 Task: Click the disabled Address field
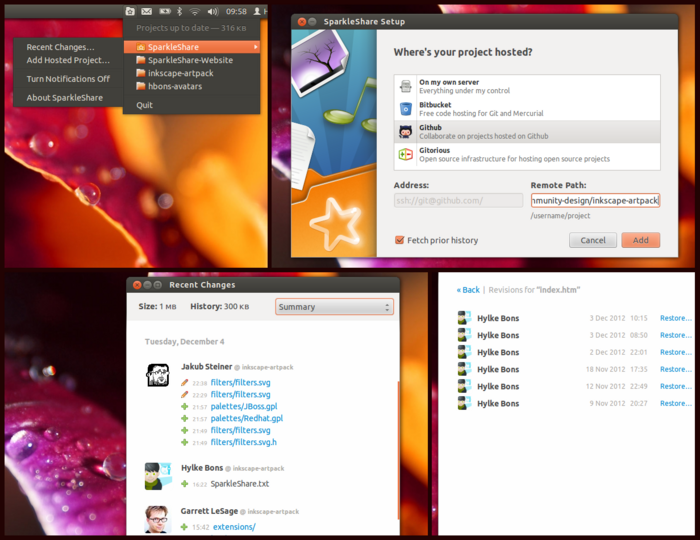click(458, 200)
